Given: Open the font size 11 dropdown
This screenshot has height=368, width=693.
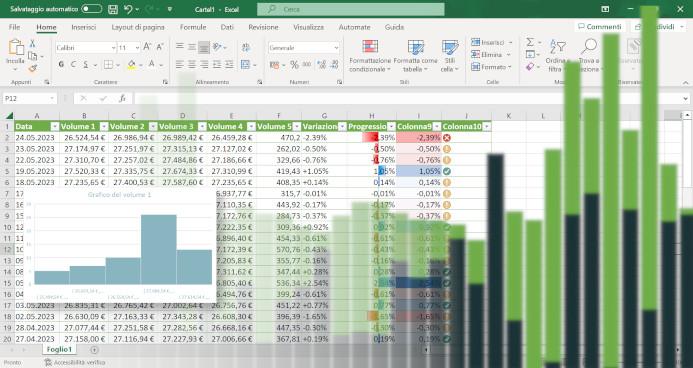Looking at the screenshot, I should (x=137, y=47).
